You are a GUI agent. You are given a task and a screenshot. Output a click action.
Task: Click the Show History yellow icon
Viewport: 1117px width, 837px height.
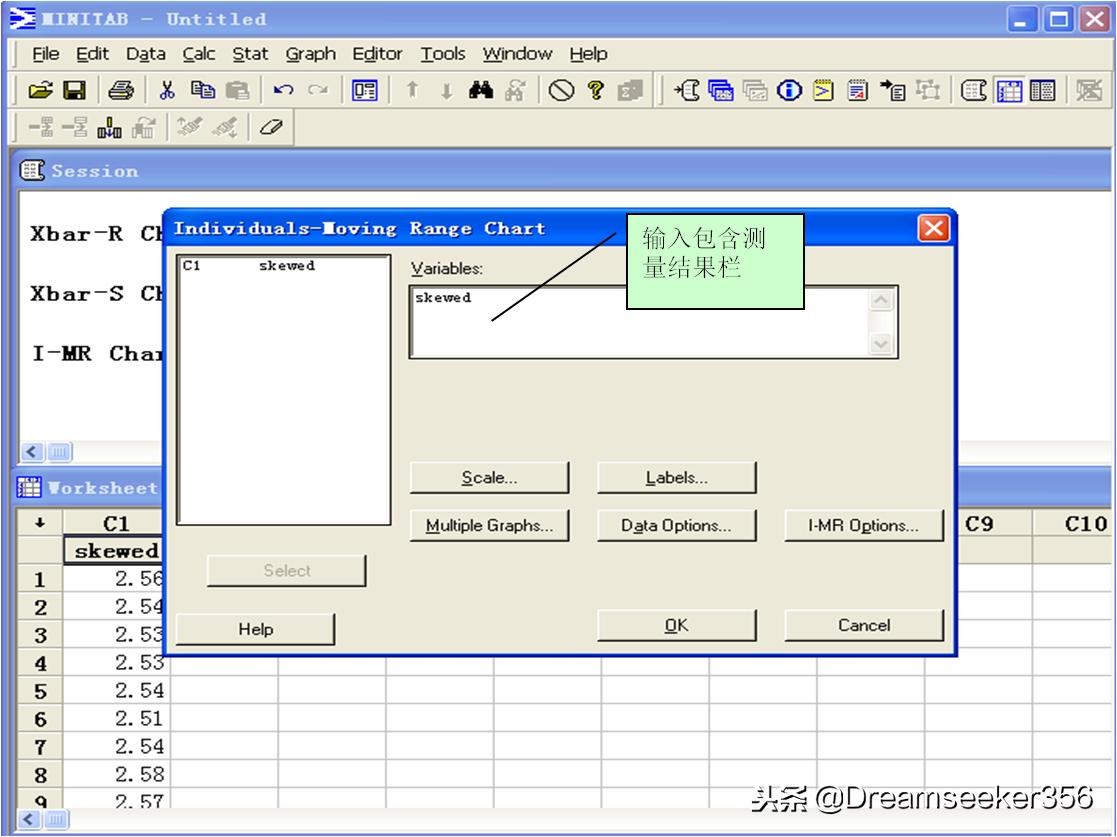tap(824, 90)
